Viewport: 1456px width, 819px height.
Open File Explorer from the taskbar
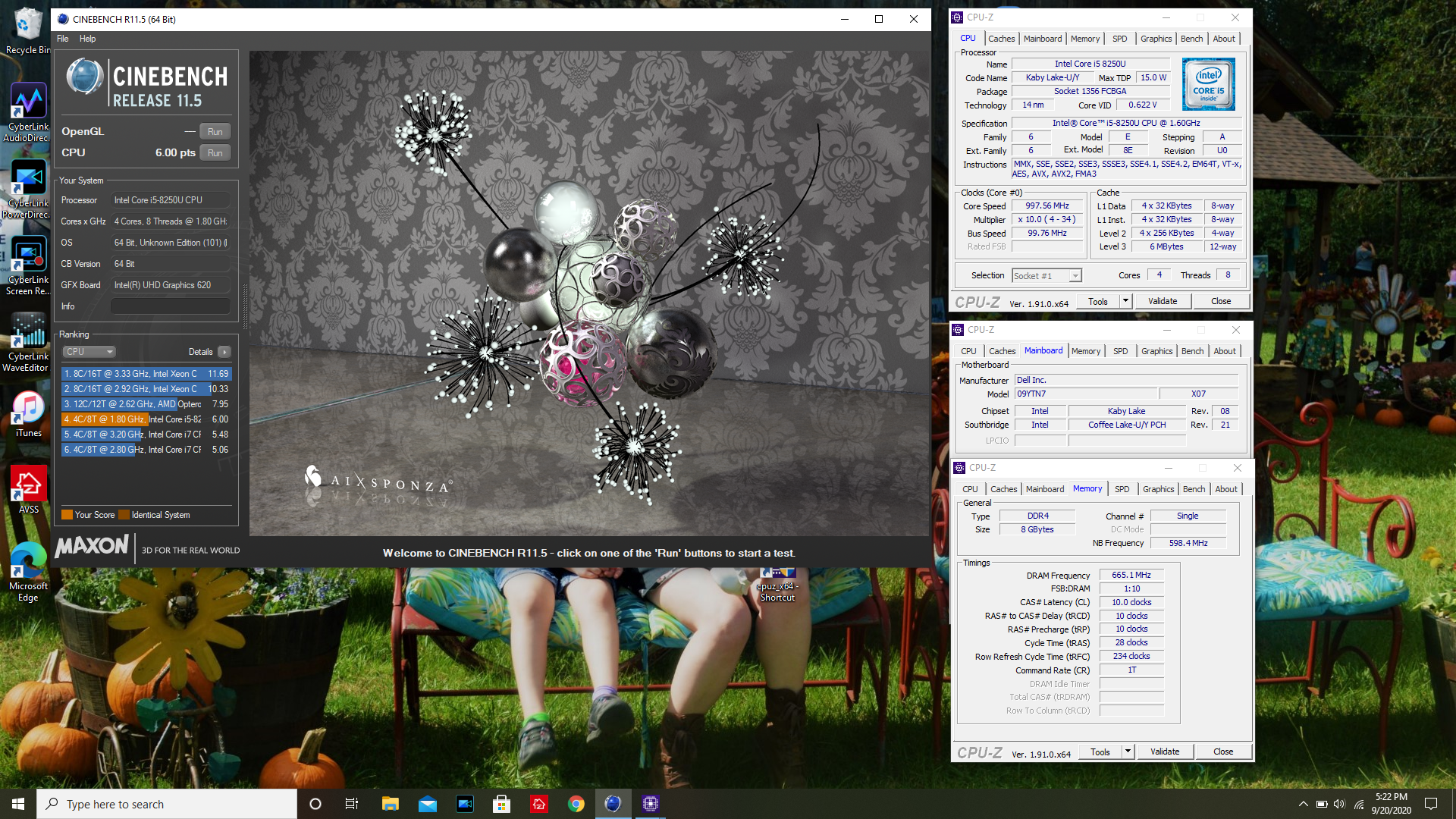390,804
